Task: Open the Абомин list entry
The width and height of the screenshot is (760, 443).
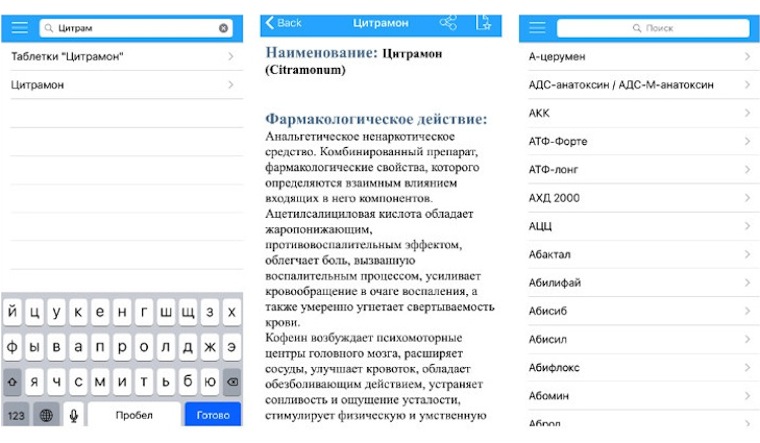Action: (639, 396)
